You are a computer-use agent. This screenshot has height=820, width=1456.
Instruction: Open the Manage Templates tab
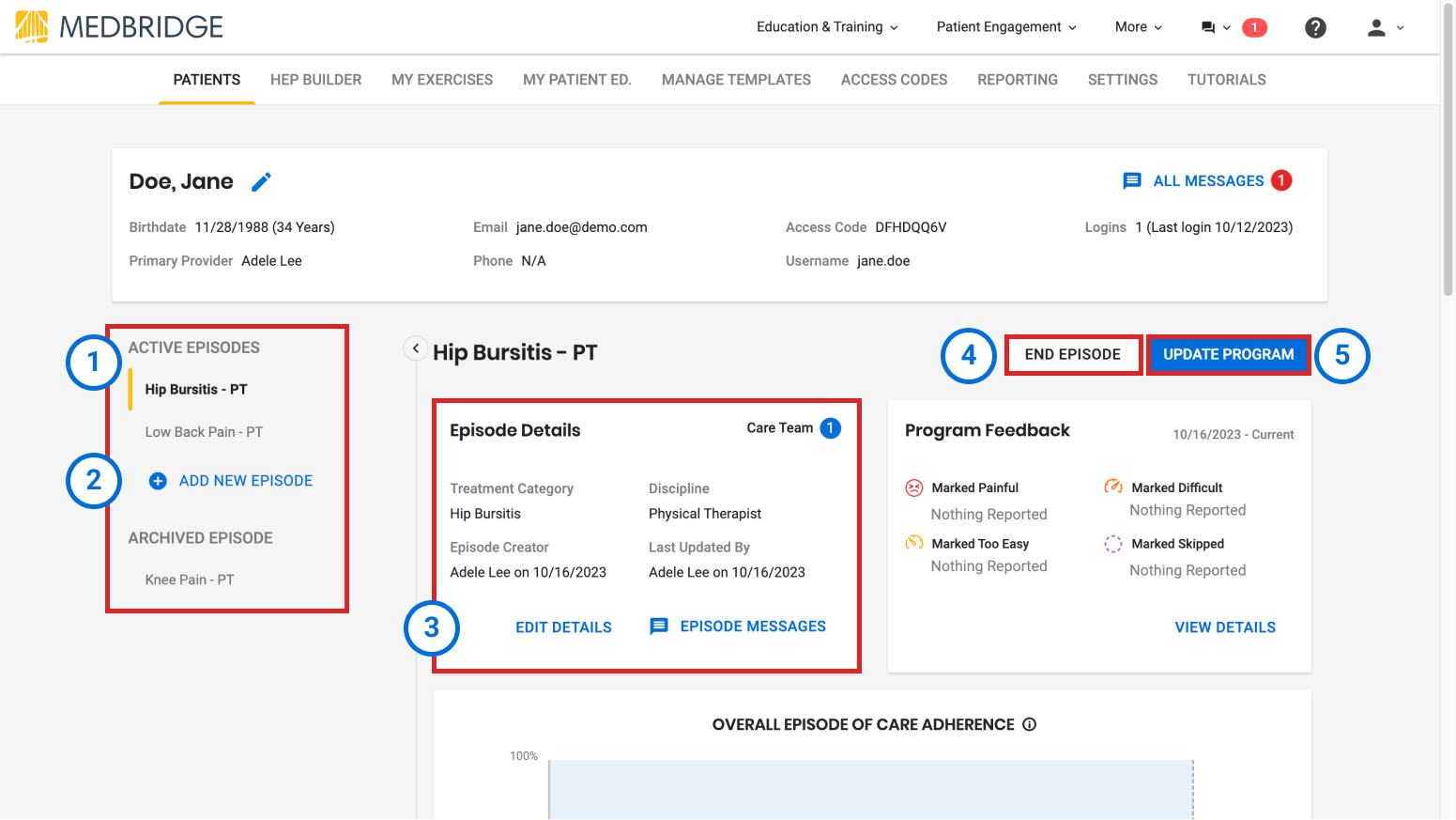tap(736, 80)
